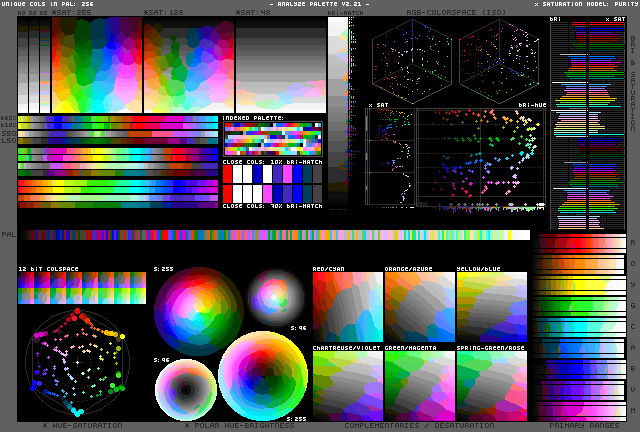Click the Saturation Model label
The height and width of the screenshot is (432, 640).
coord(577,5)
